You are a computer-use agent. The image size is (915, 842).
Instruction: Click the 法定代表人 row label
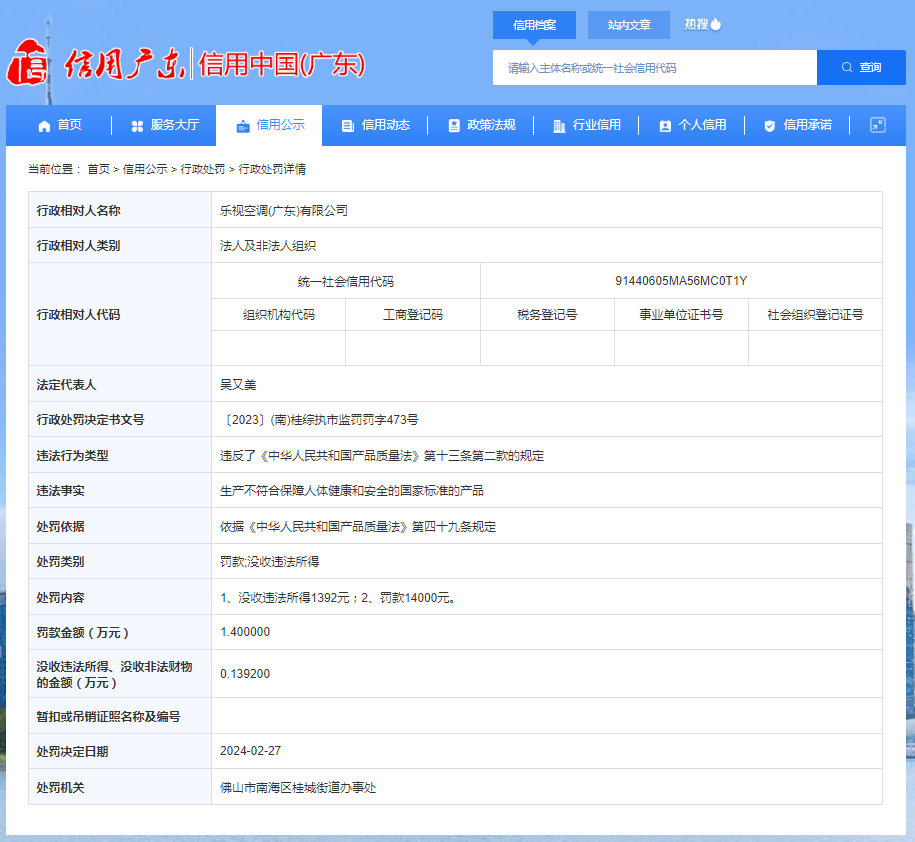tap(67, 385)
